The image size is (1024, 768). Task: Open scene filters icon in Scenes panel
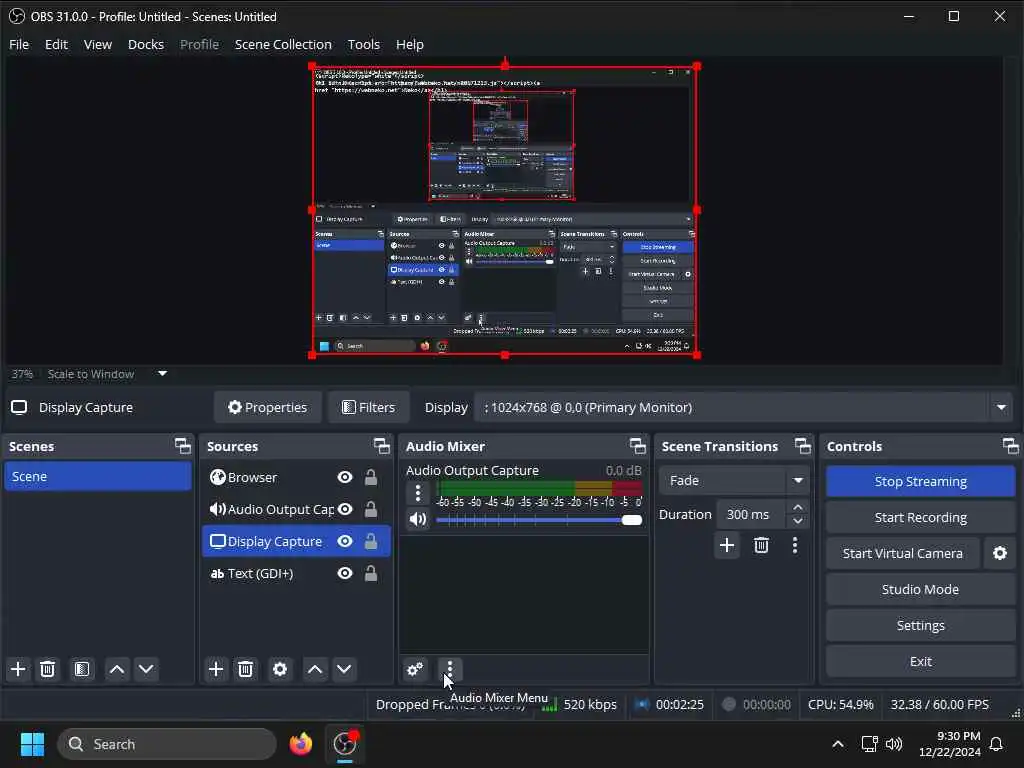(x=82, y=669)
